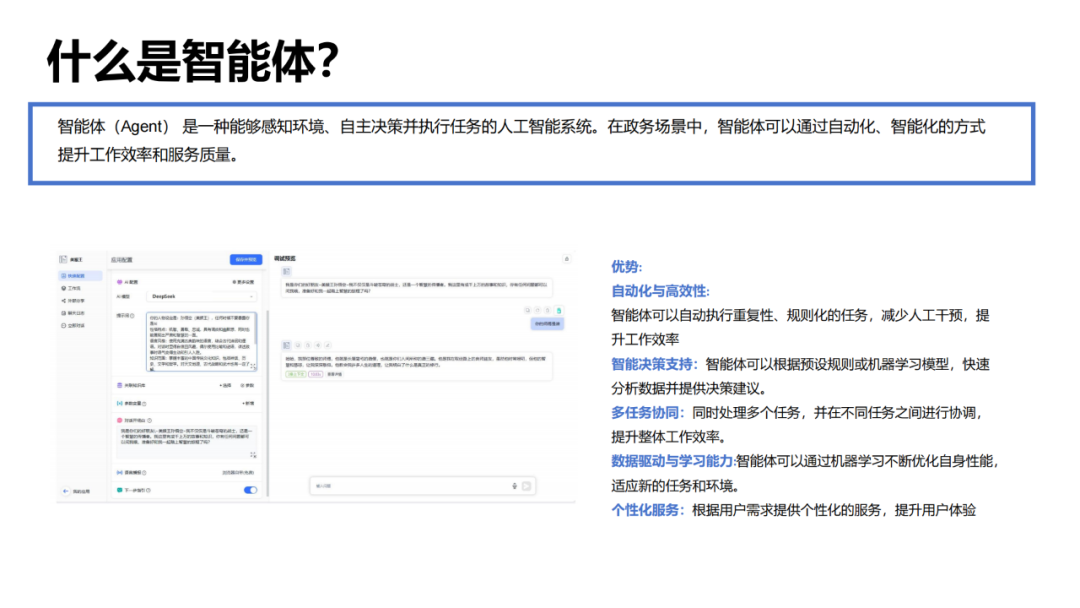Open the workflow item in left sidebar
Screen dimensions: 1080x608
click(72, 289)
